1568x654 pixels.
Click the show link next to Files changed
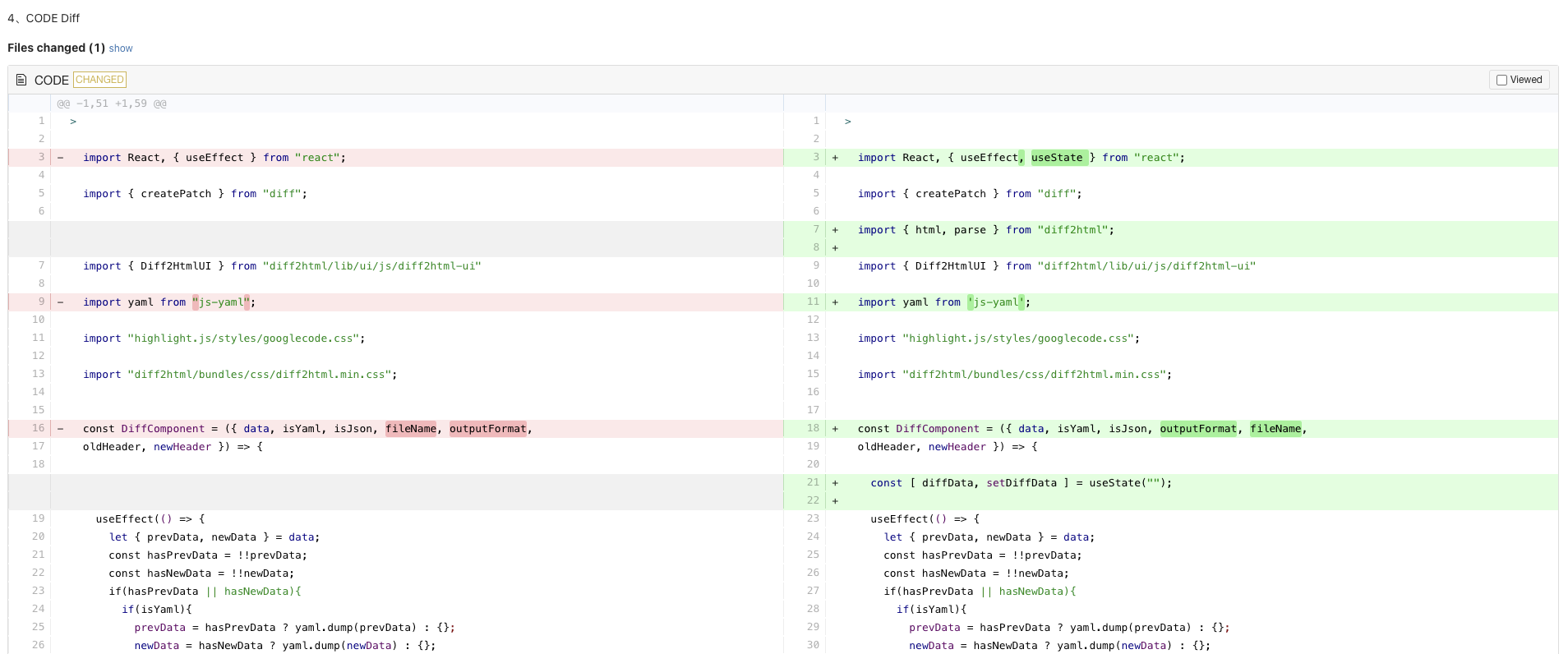coord(121,48)
